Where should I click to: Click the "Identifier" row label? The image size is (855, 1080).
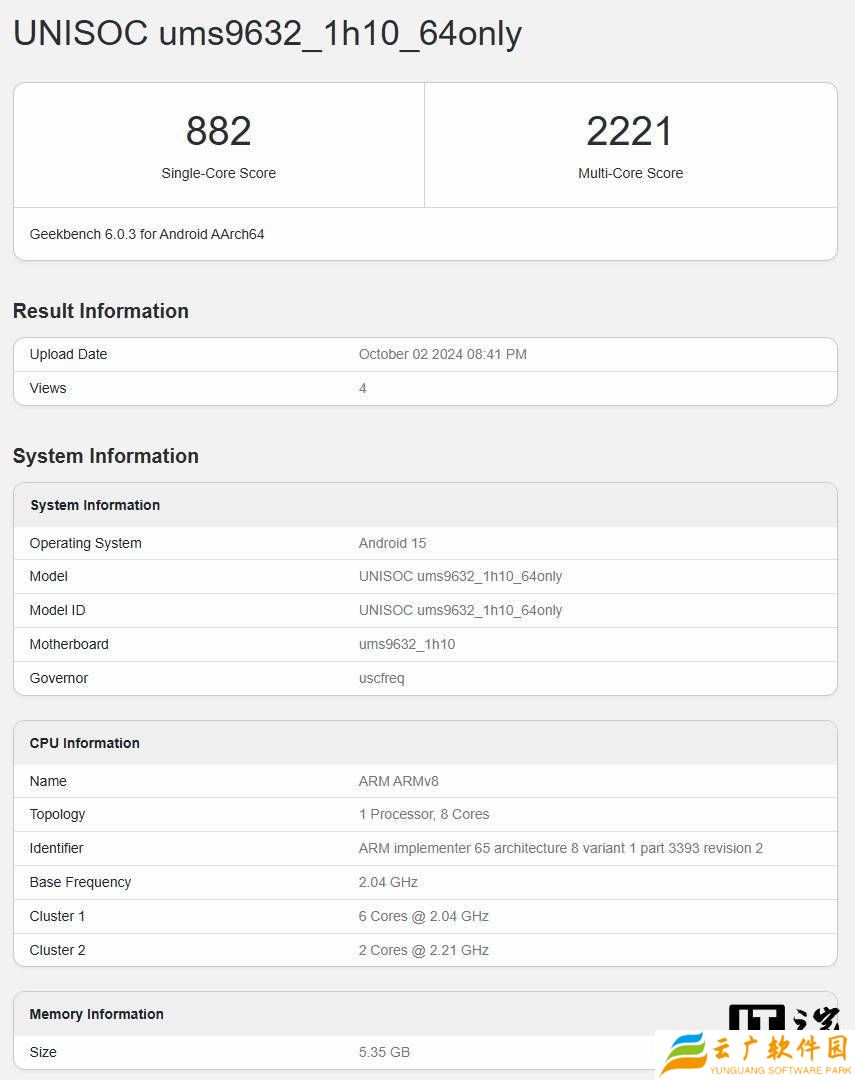[x=56, y=848]
